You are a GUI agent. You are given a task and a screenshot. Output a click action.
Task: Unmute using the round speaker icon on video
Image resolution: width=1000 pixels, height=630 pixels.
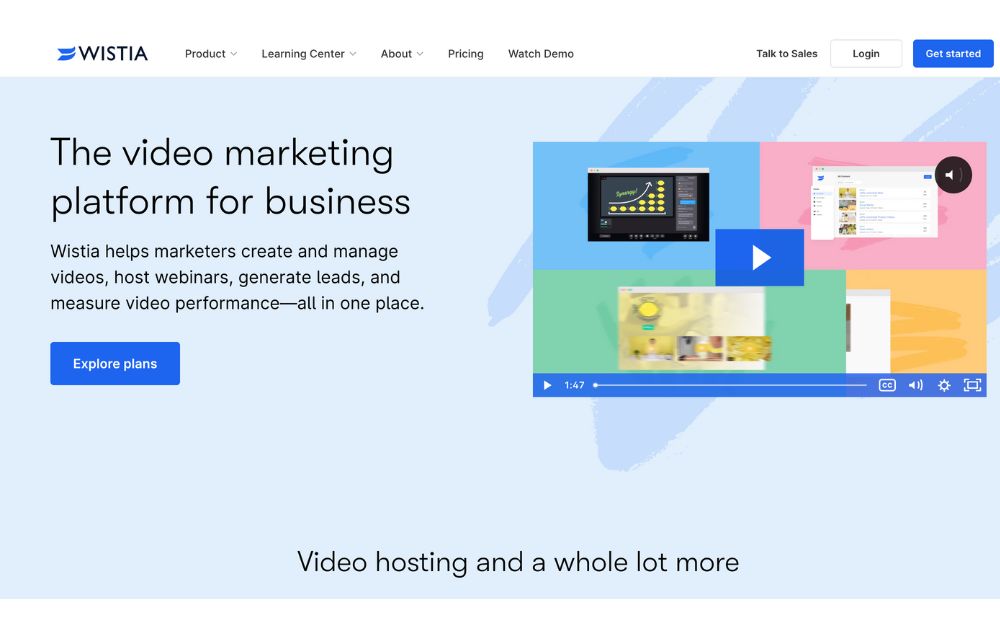(x=953, y=175)
